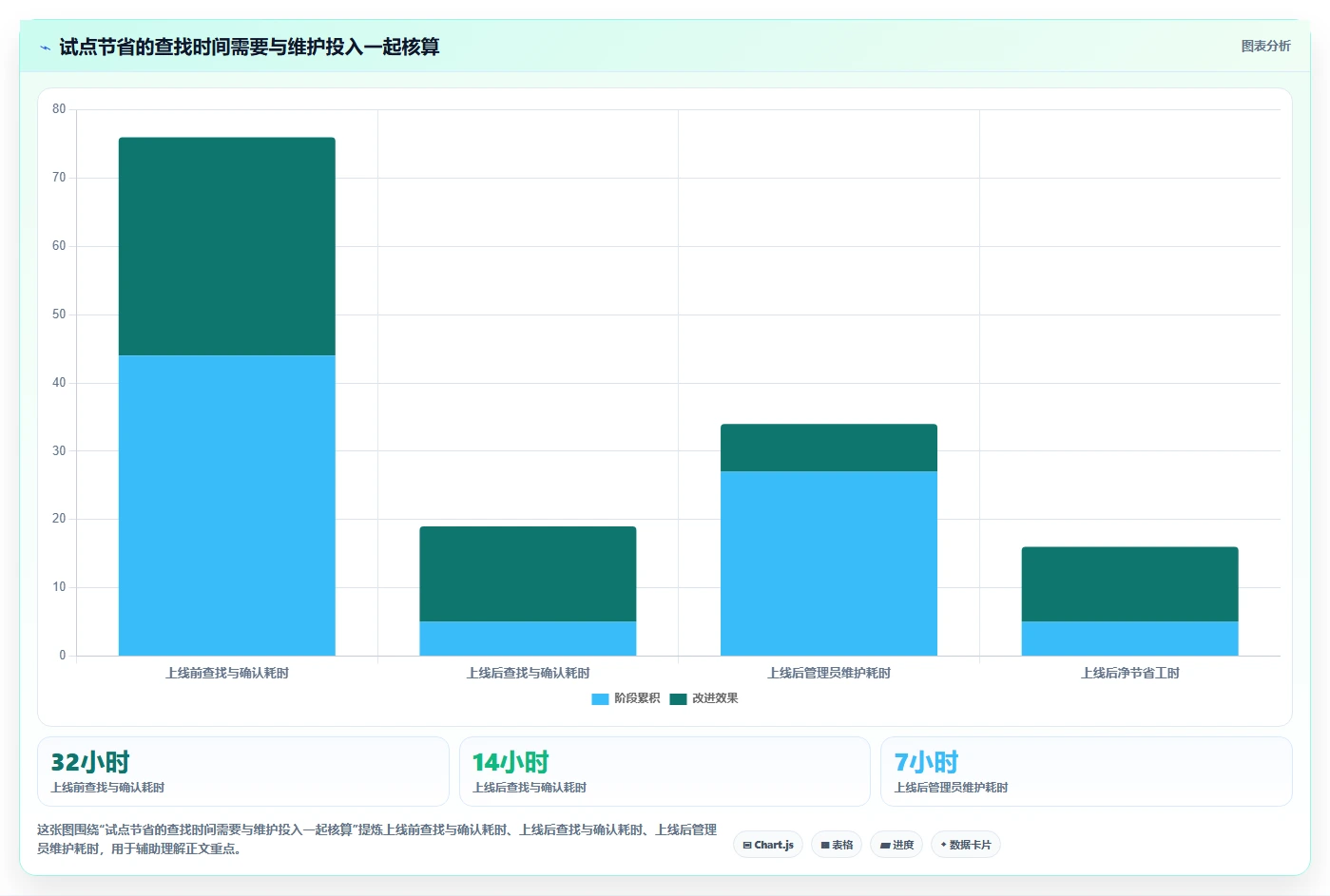Select the Chart.js tag chip
Image resolution: width=1330 pixels, height=896 pixels.
point(768,845)
